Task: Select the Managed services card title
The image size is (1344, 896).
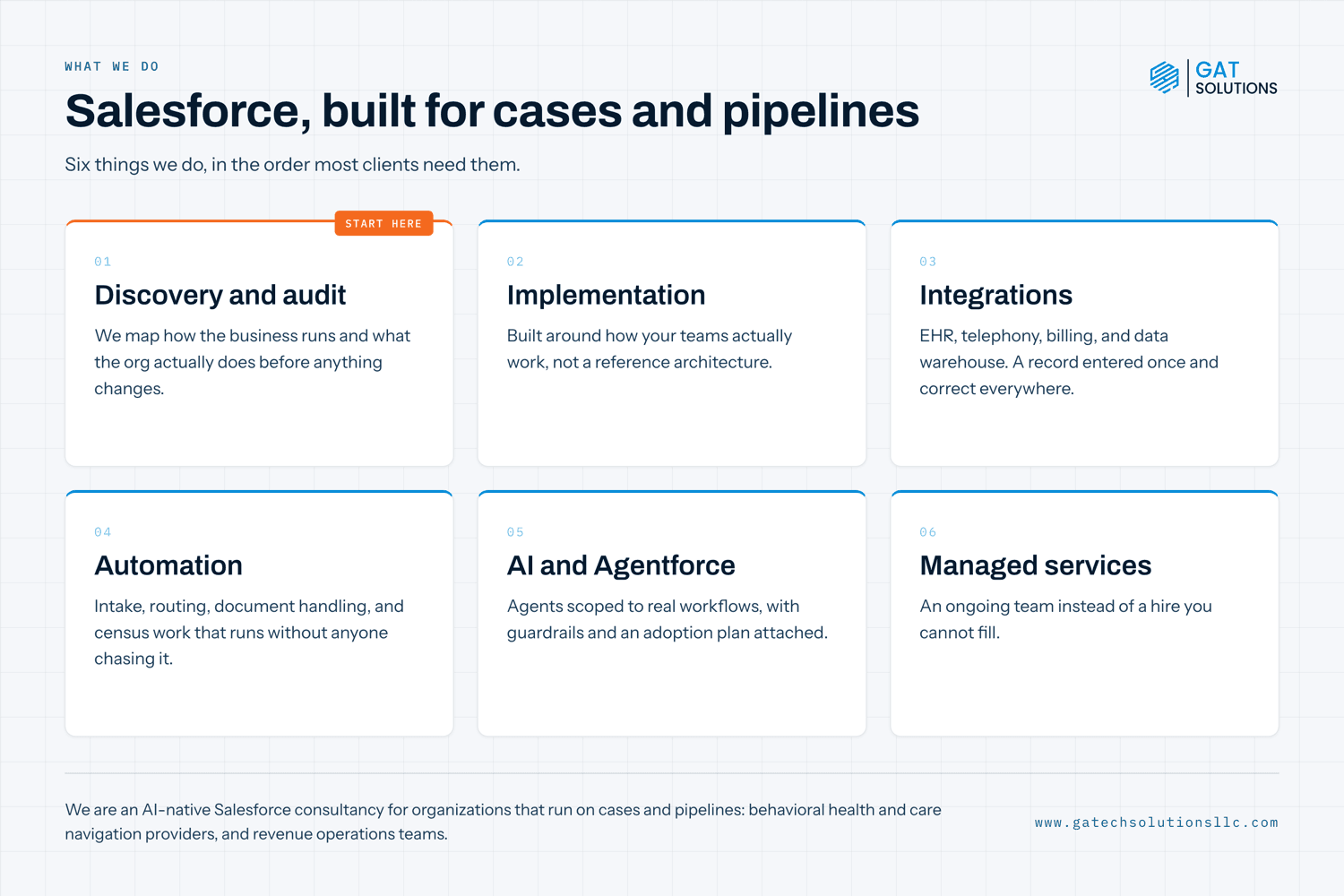Action: pos(1035,565)
